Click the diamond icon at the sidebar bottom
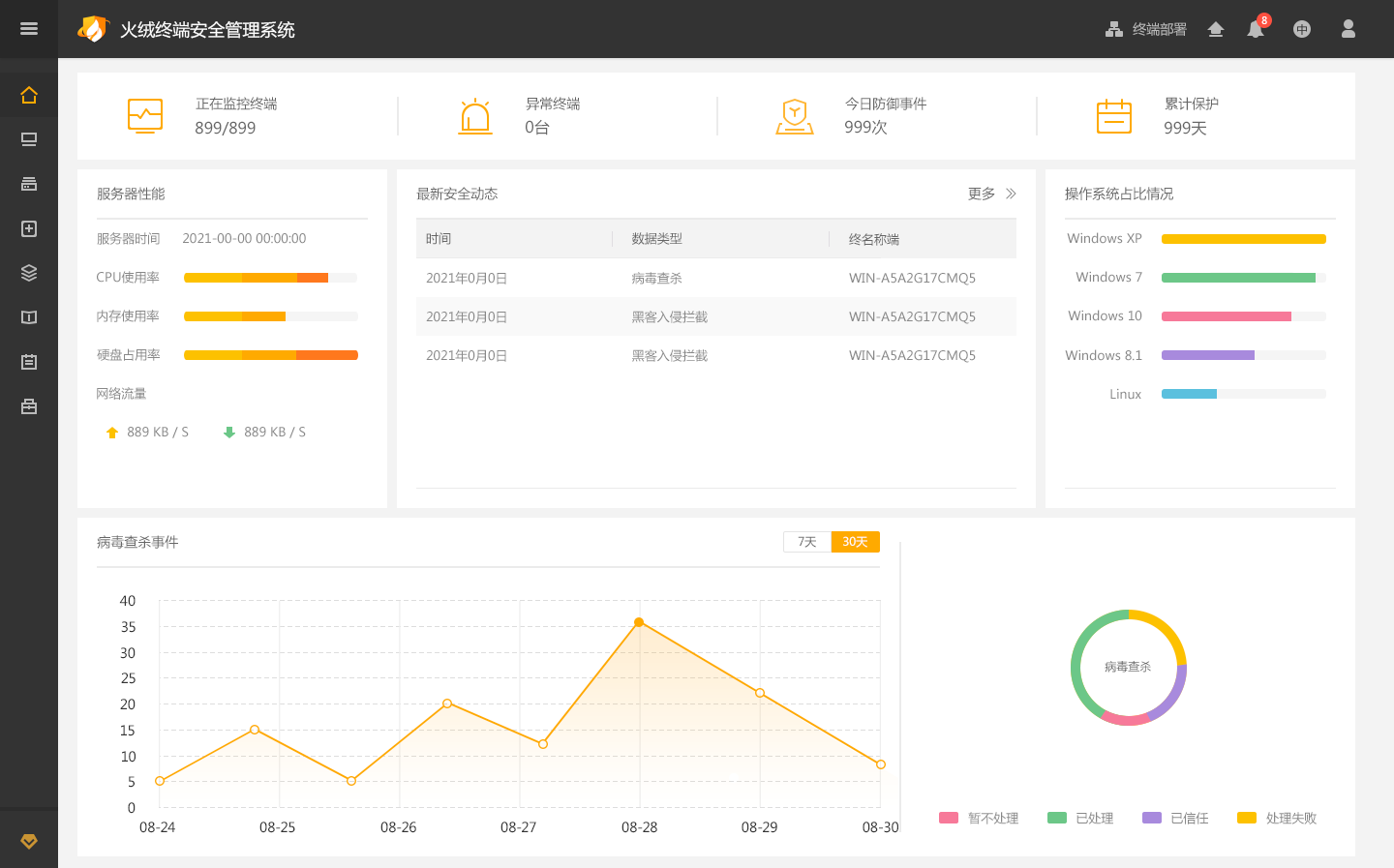The width and height of the screenshot is (1394, 868). point(29,841)
